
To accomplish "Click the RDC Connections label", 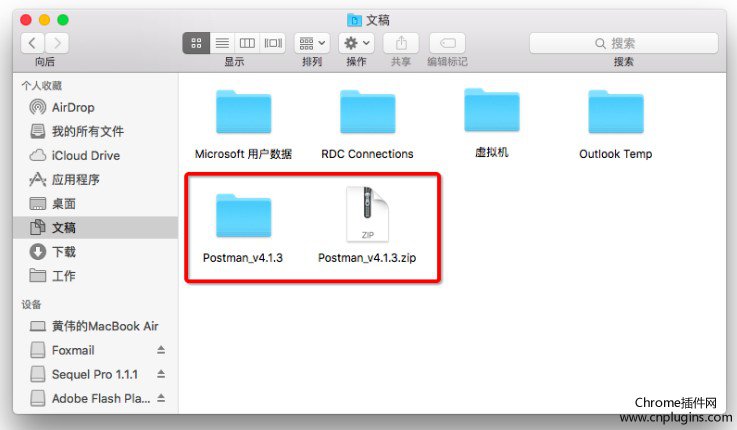I will tap(367, 154).
